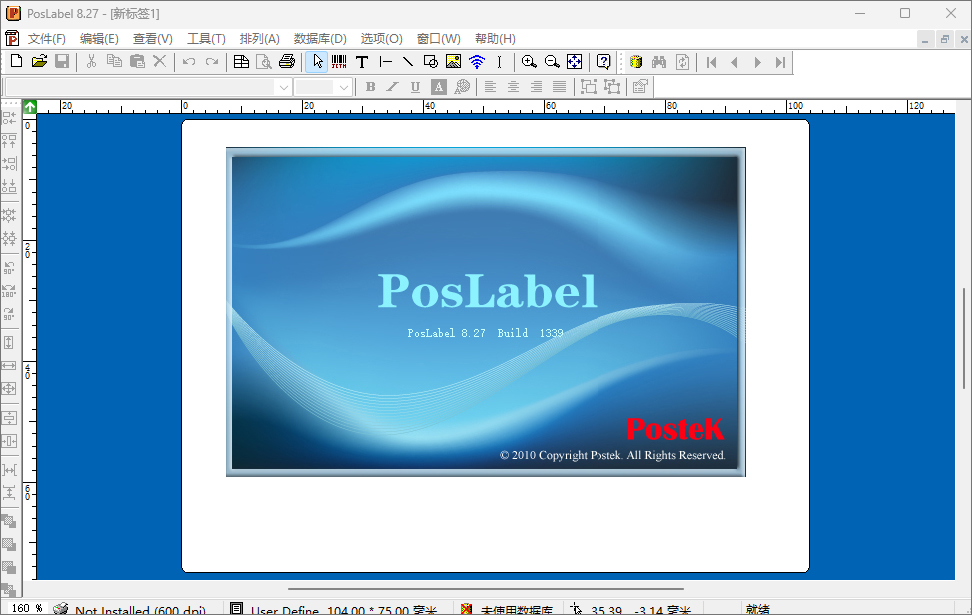Click the PosLabel splash image on label
This screenshot has height=615, width=972.
(x=486, y=312)
